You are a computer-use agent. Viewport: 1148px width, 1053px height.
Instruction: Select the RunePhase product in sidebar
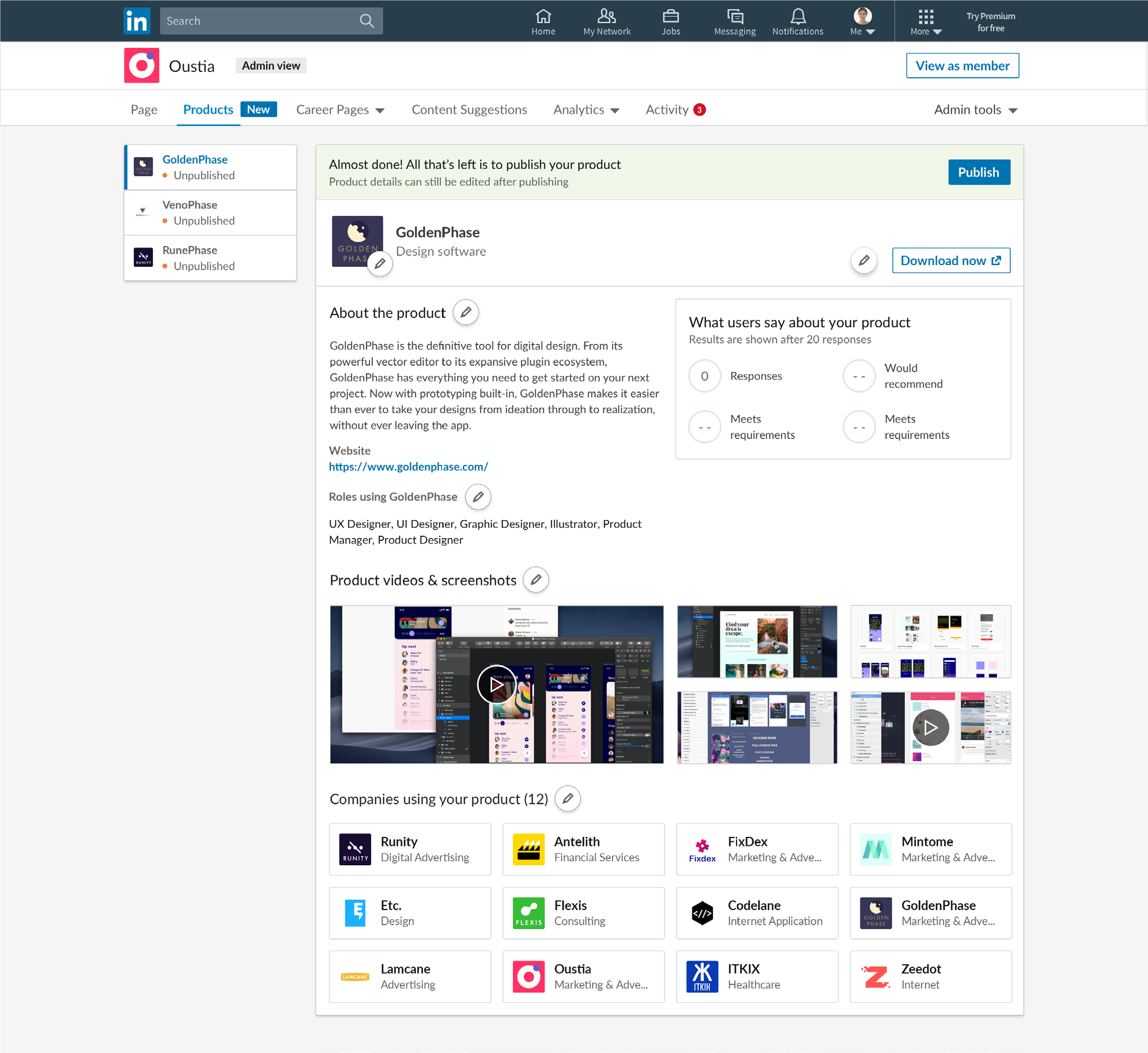(209, 257)
